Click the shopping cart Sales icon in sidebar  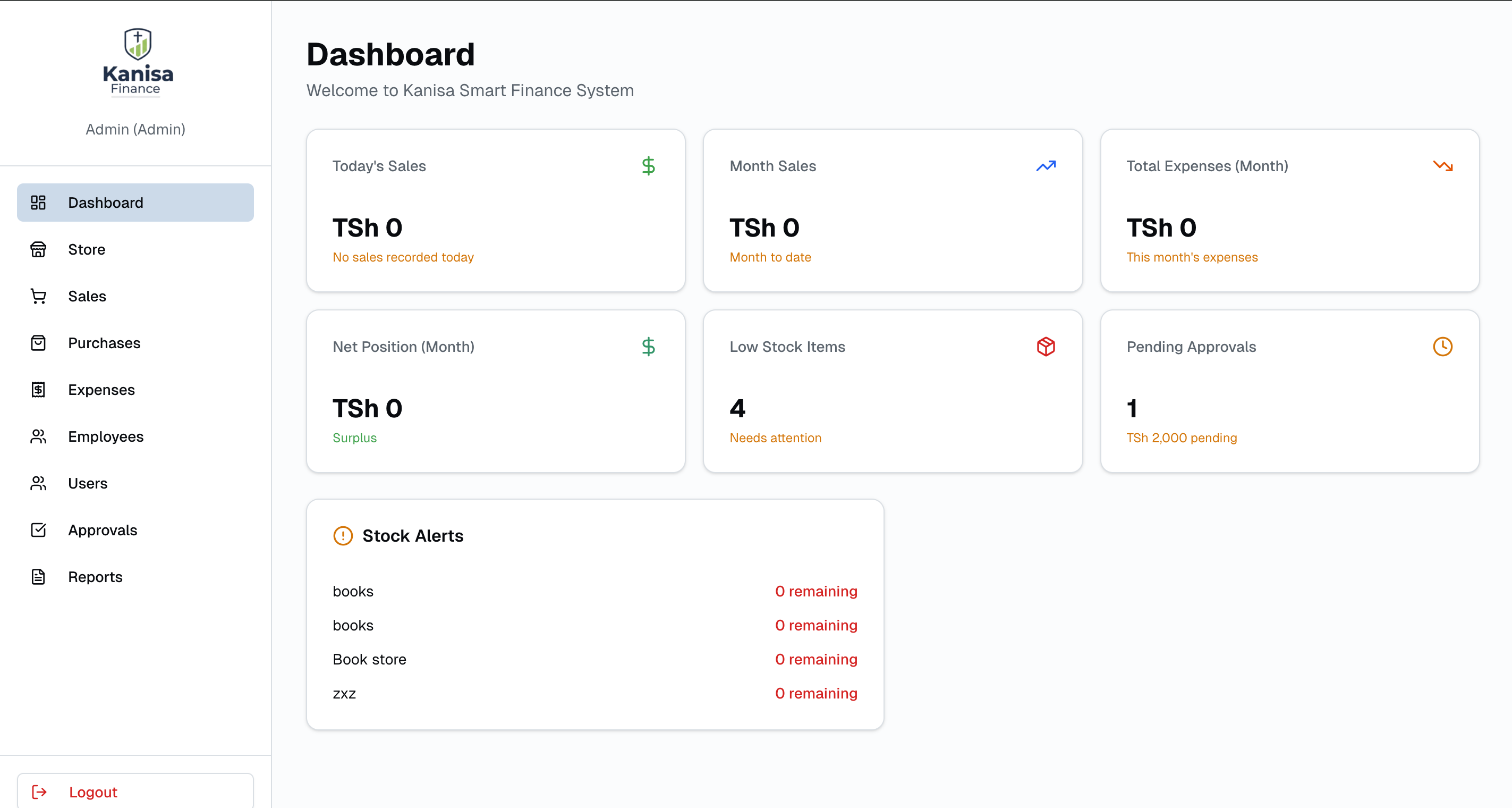(38, 296)
